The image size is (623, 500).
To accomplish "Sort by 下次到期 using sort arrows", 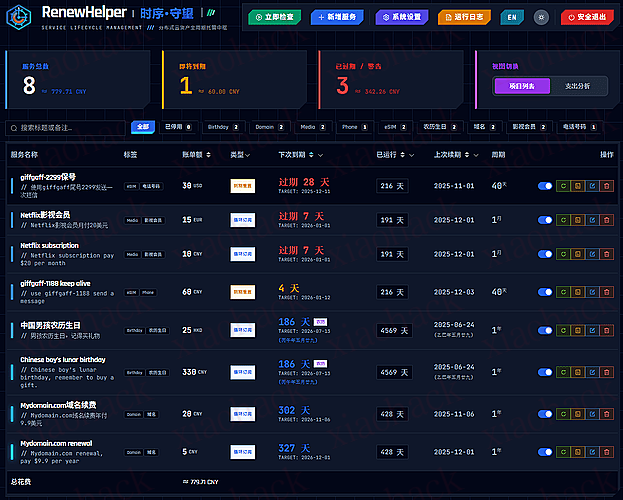I will (x=311, y=155).
